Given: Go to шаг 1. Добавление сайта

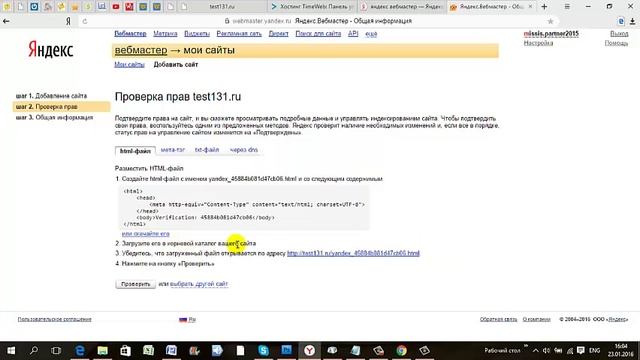Looking at the screenshot, I should (x=51, y=96).
